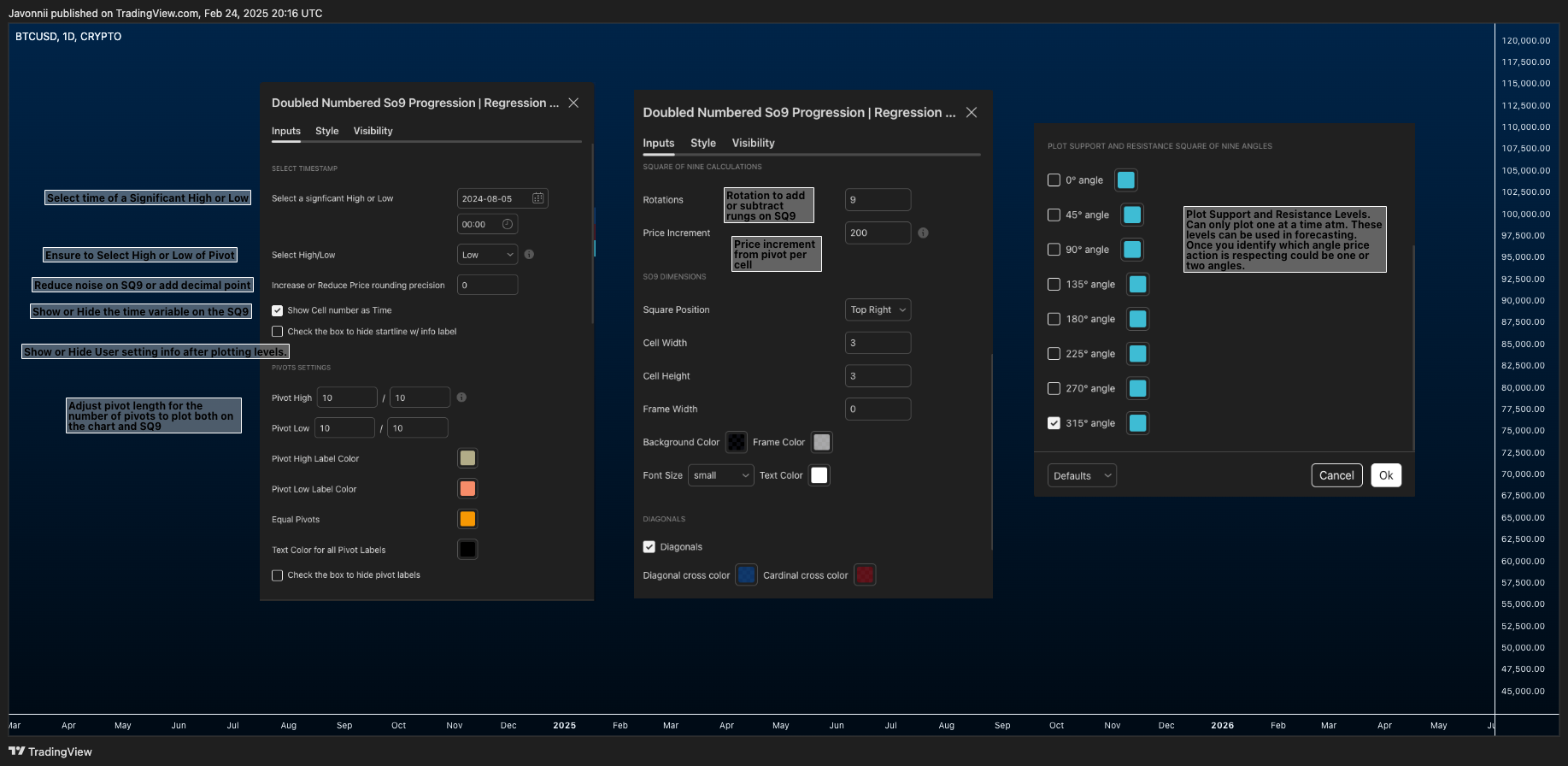Click info icon beside Select High/Low
1568x766 pixels.
(529, 255)
